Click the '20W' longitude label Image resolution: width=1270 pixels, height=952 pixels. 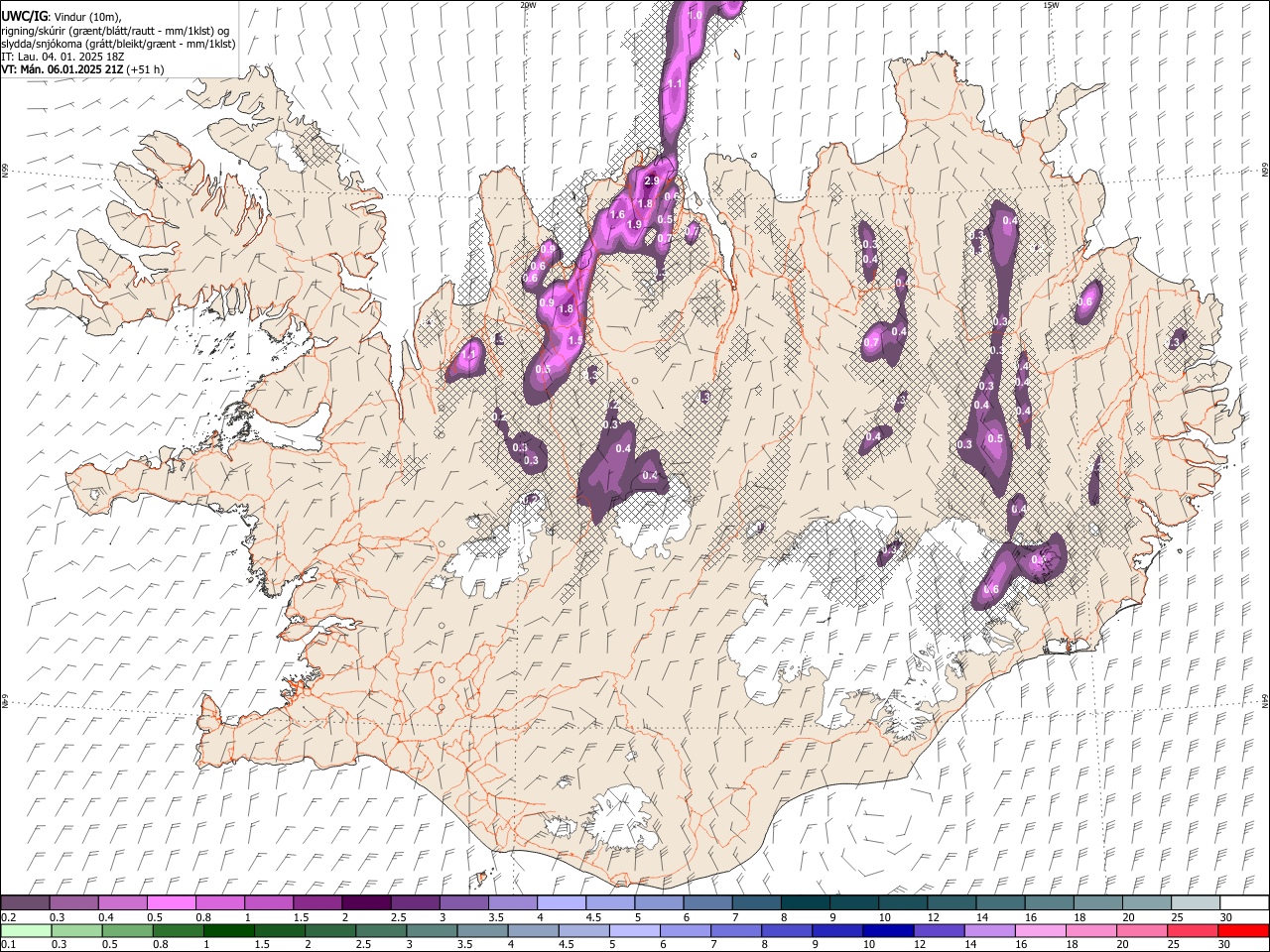click(x=528, y=5)
